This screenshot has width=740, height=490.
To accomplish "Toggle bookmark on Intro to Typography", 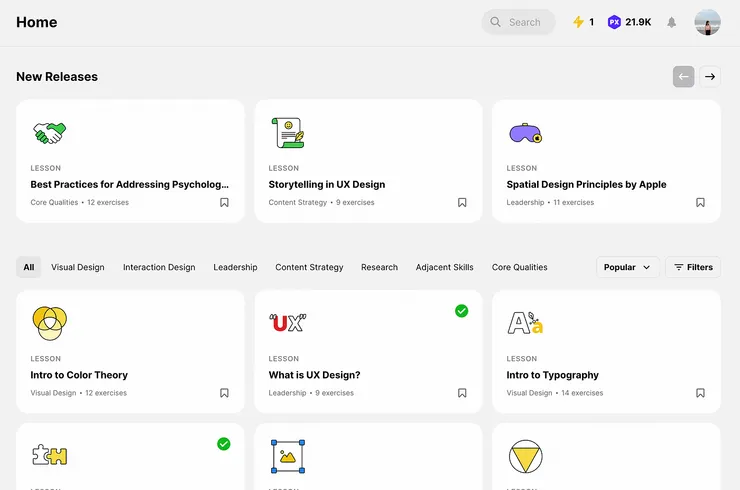I will [700, 393].
